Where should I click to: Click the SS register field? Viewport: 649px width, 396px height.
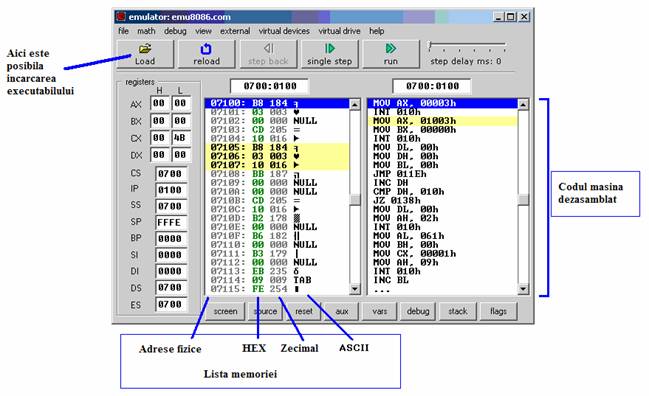tap(170, 206)
